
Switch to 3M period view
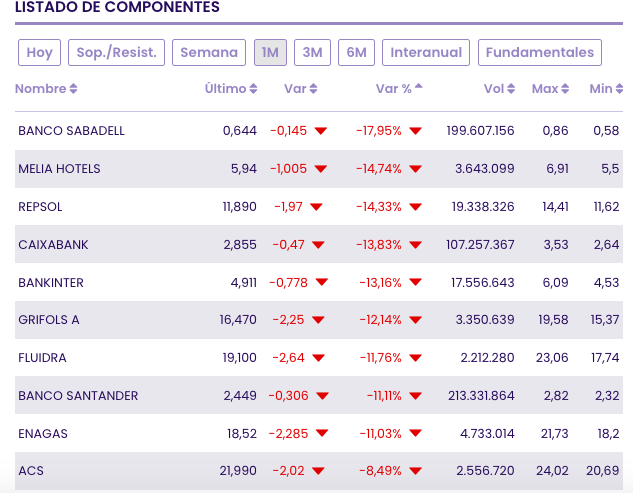click(x=312, y=52)
